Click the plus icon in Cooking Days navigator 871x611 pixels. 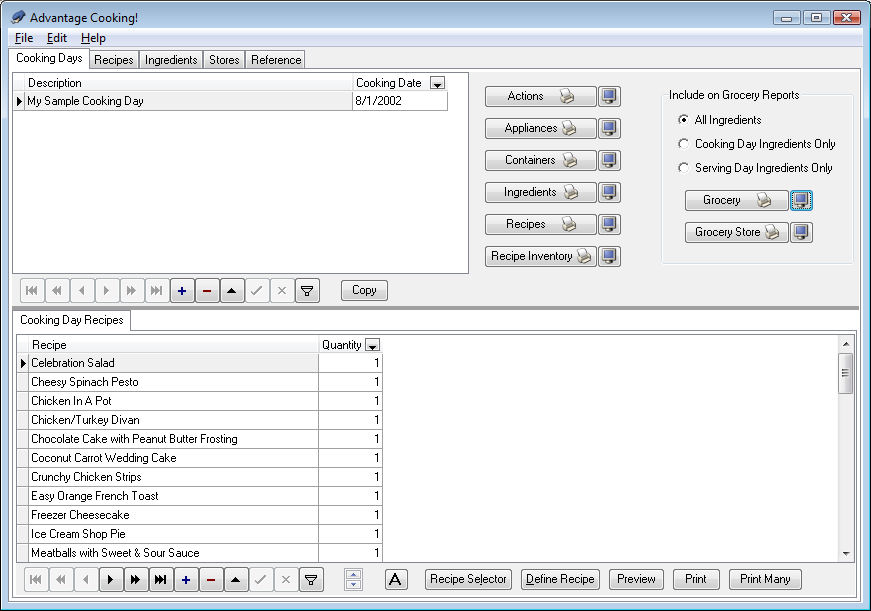(x=182, y=291)
